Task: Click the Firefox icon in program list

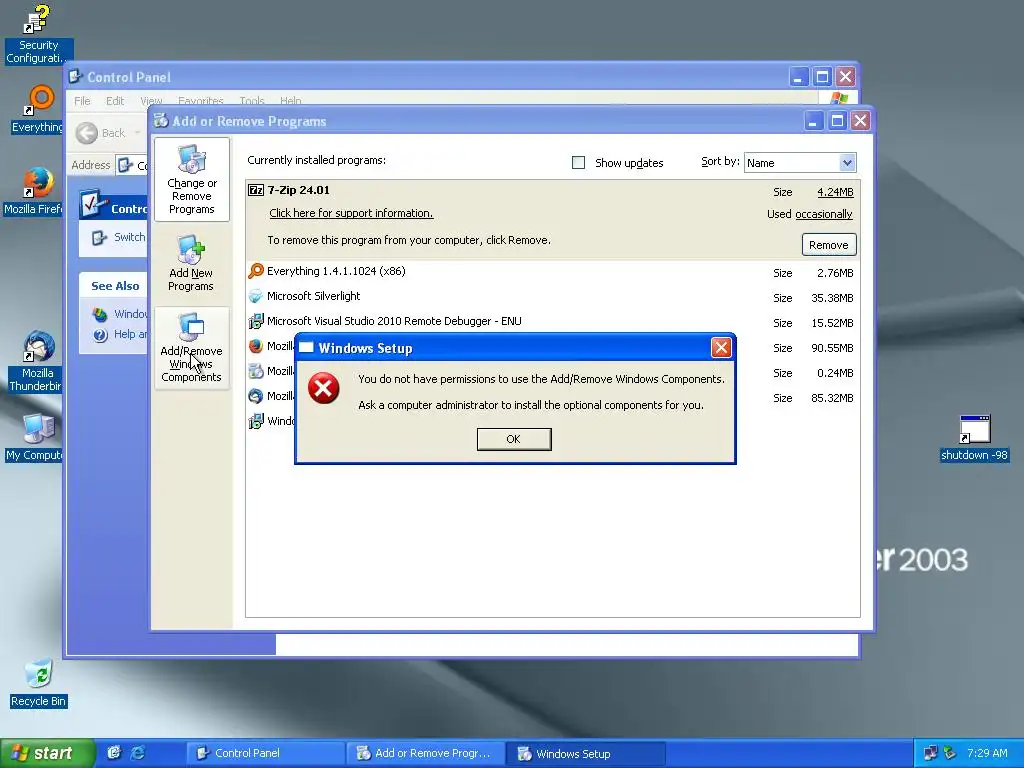Action: pyautogui.click(x=255, y=346)
